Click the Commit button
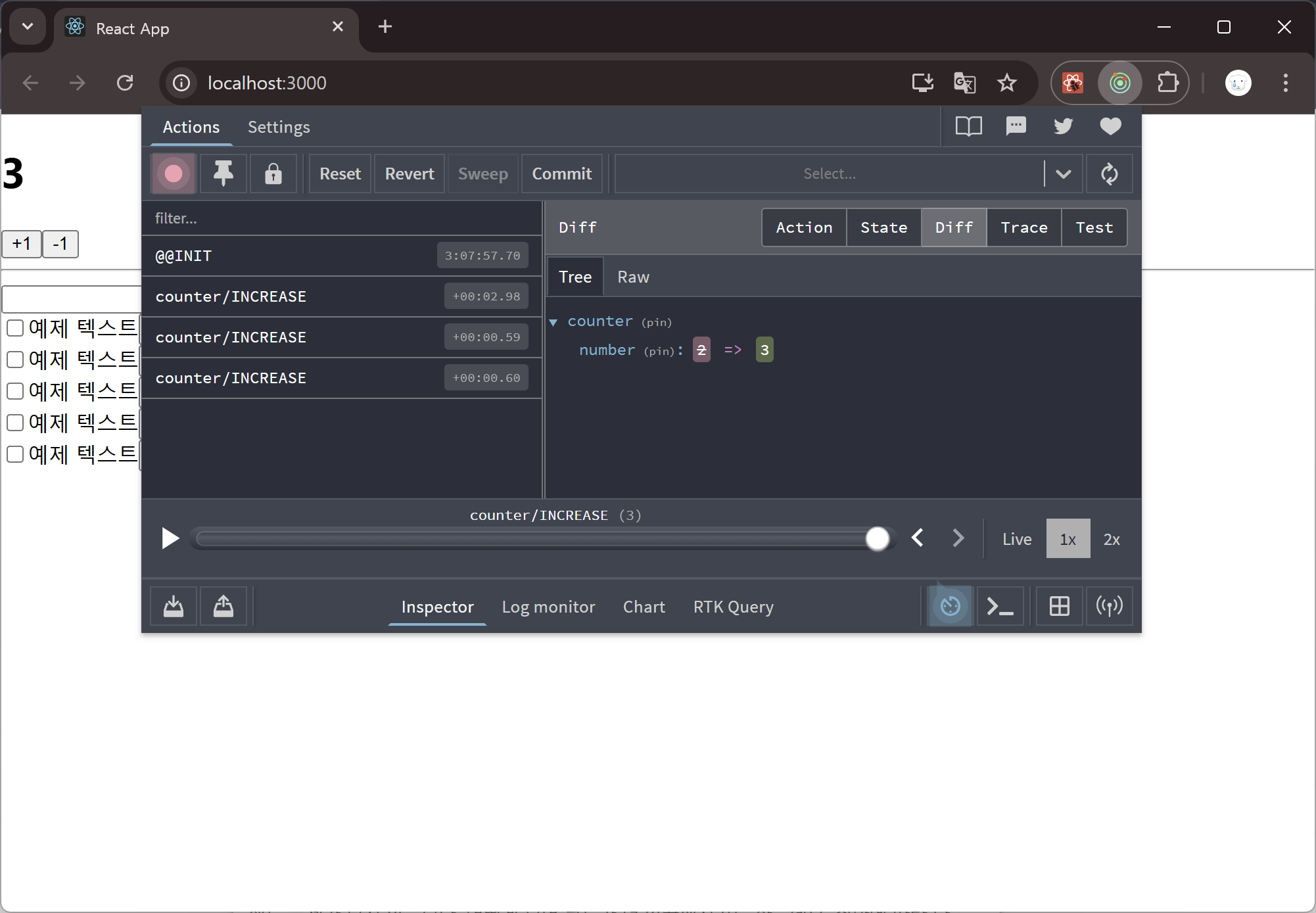Image resolution: width=1316 pixels, height=913 pixels. click(x=561, y=174)
